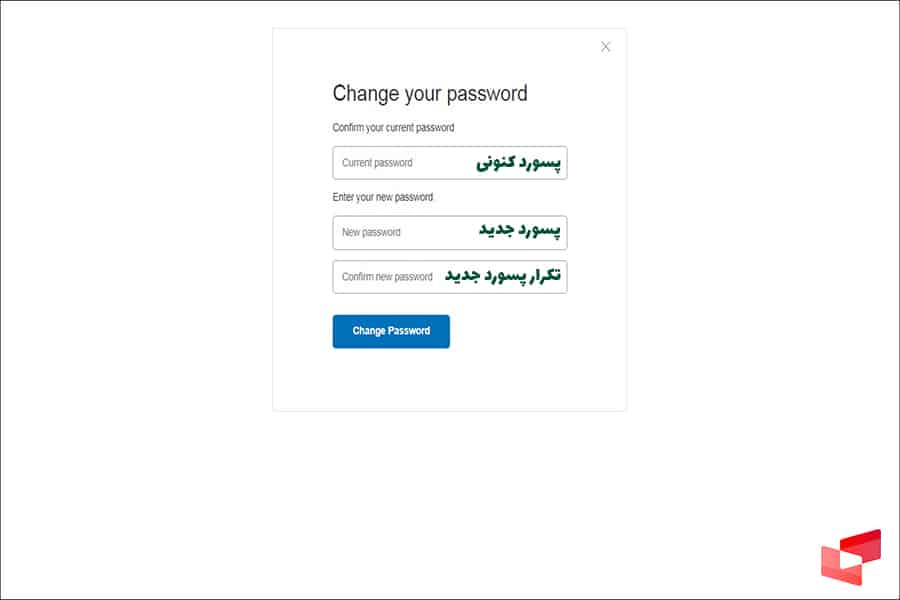The width and height of the screenshot is (900, 600).
Task: Click the "Enter your new password" label
Action: [x=383, y=197]
